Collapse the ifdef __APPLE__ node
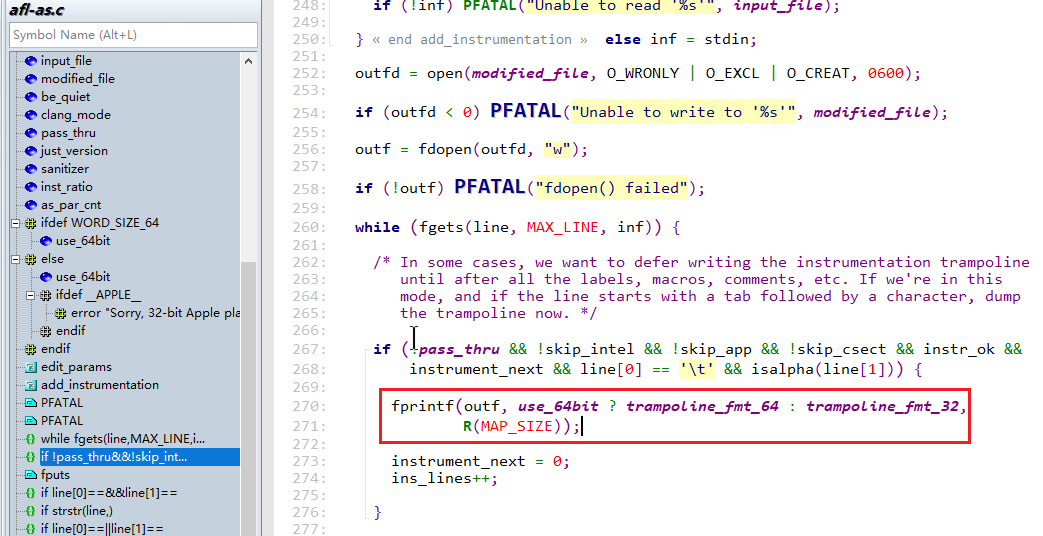Image resolution: width=1043 pixels, height=536 pixels. (31, 295)
